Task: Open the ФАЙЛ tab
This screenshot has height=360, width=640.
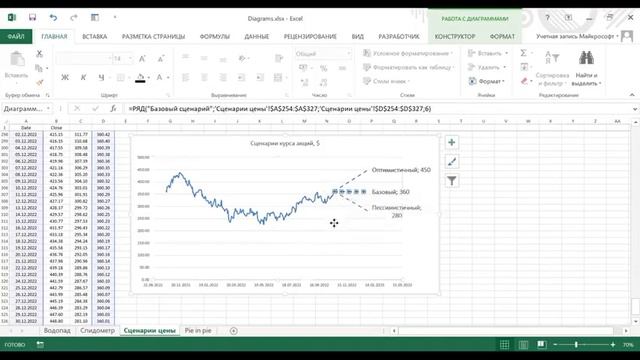Action: (16, 36)
